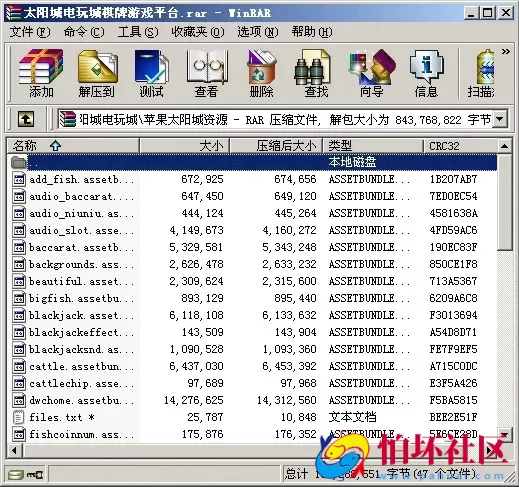The width and height of the screenshot is (519, 487).
Task: Open the 帮助(H) menu
Action: point(312,32)
